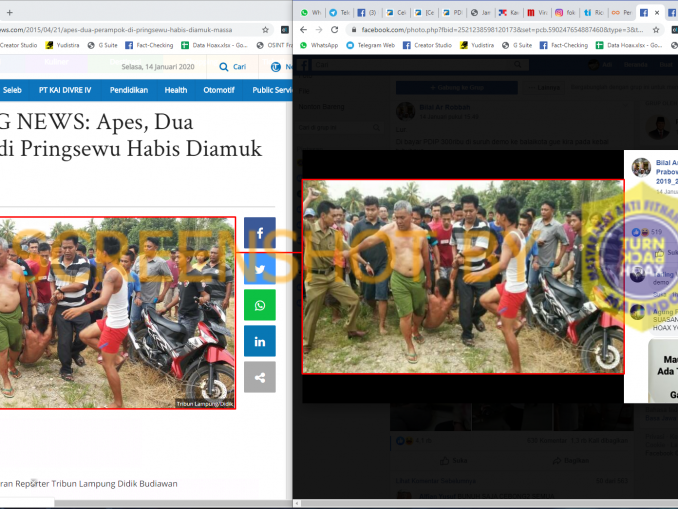
Task: Open the Otomotif menu section
Action: 219,90
